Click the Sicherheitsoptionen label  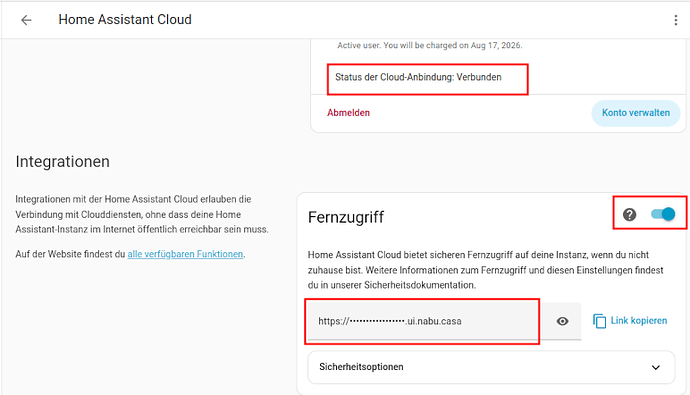coord(361,367)
